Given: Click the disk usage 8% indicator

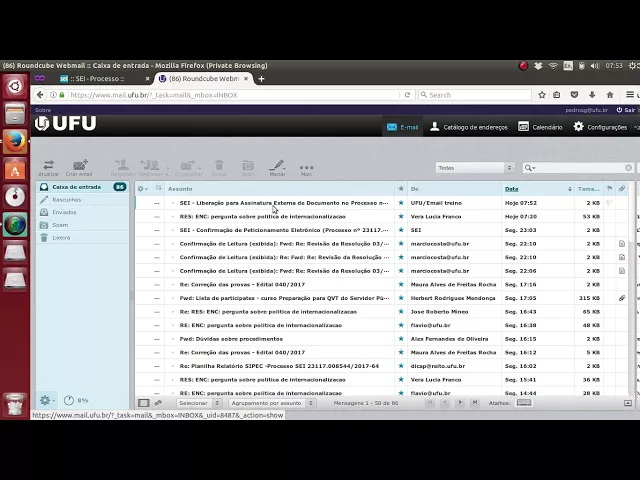Looking at the screenshot, I should tap(76, 400).
